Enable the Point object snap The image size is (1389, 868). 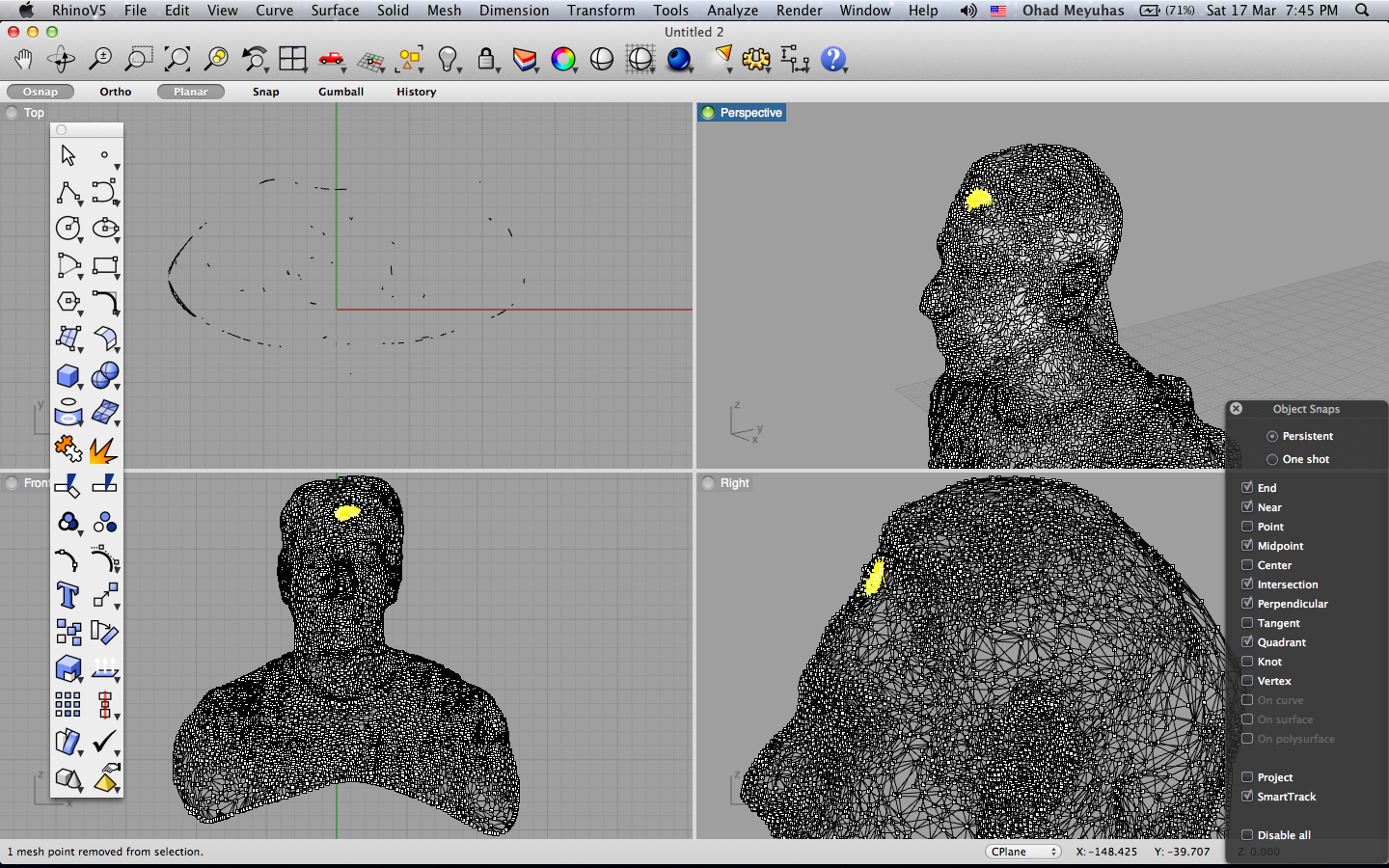click(1247, 527)
